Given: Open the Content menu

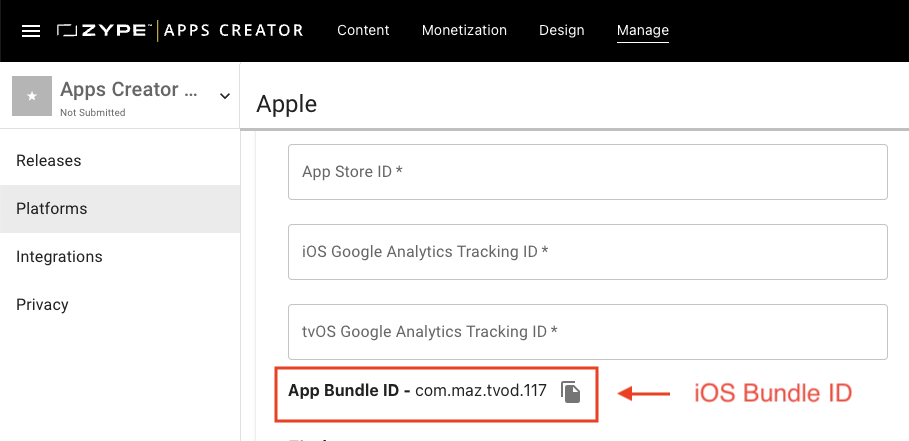Looking at the screenshot, I should click(x=363, y=30).
